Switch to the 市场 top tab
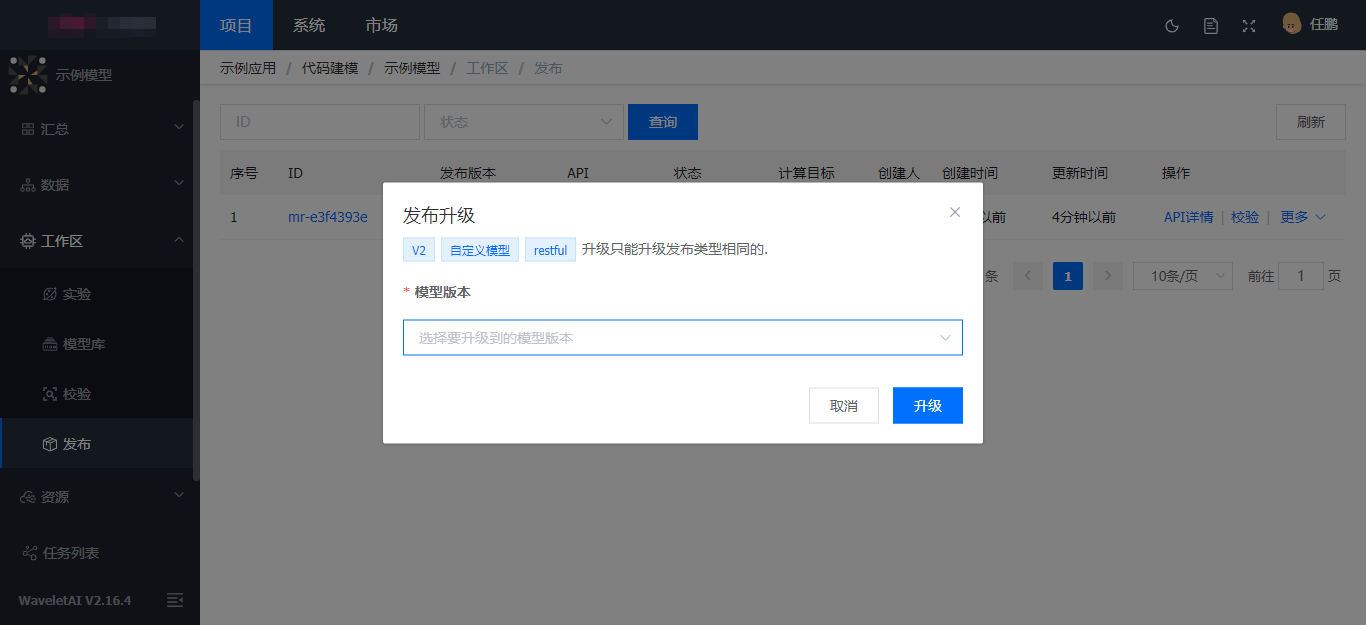The width and height of the screenshot is (1366, 625). point(381,25)
